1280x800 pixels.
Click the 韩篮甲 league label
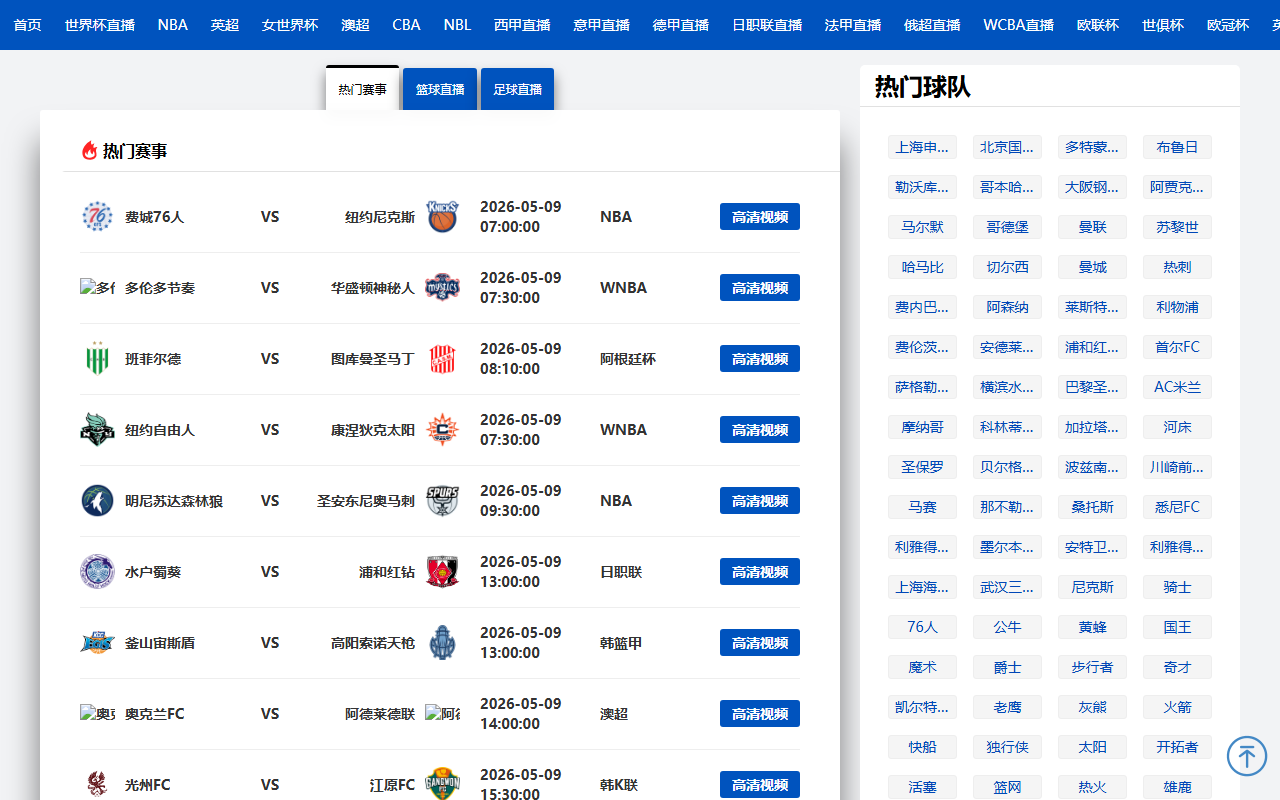pos(621,643)
